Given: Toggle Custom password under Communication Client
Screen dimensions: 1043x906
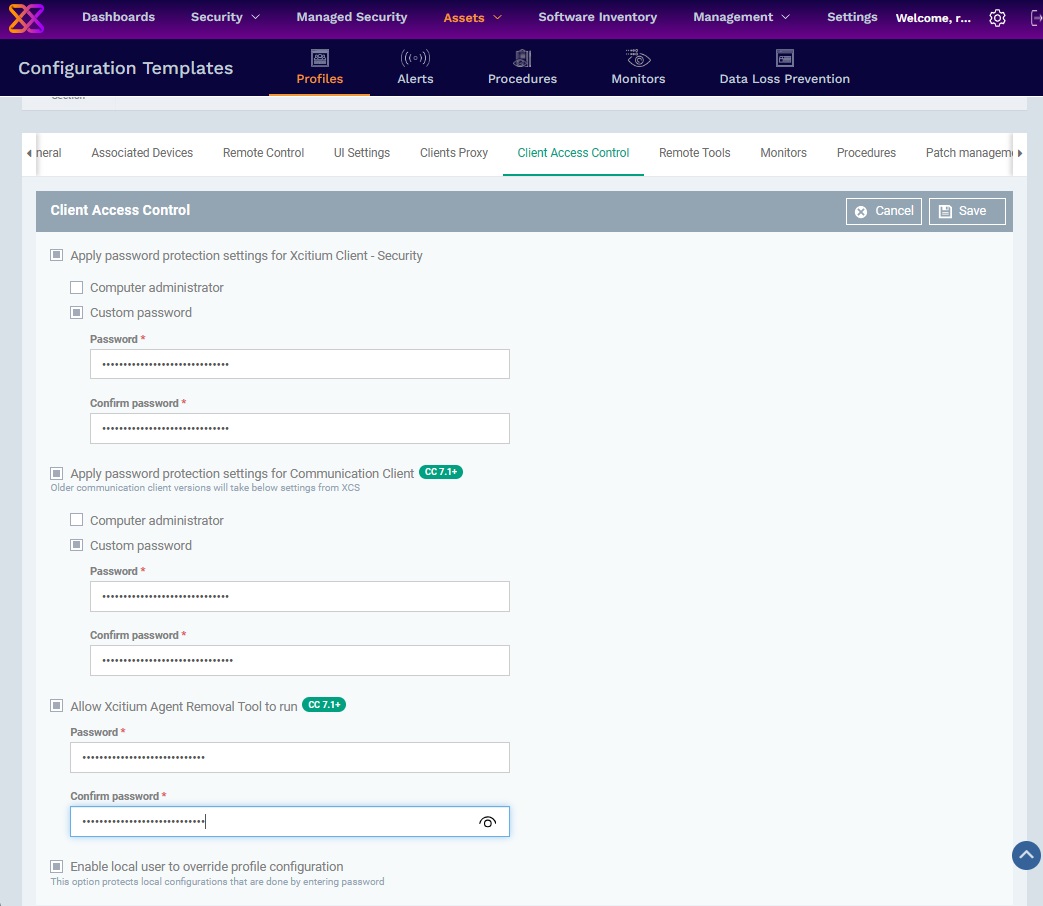Looking at the screenshot, I should pyautogui.click(x=76, y=545).
